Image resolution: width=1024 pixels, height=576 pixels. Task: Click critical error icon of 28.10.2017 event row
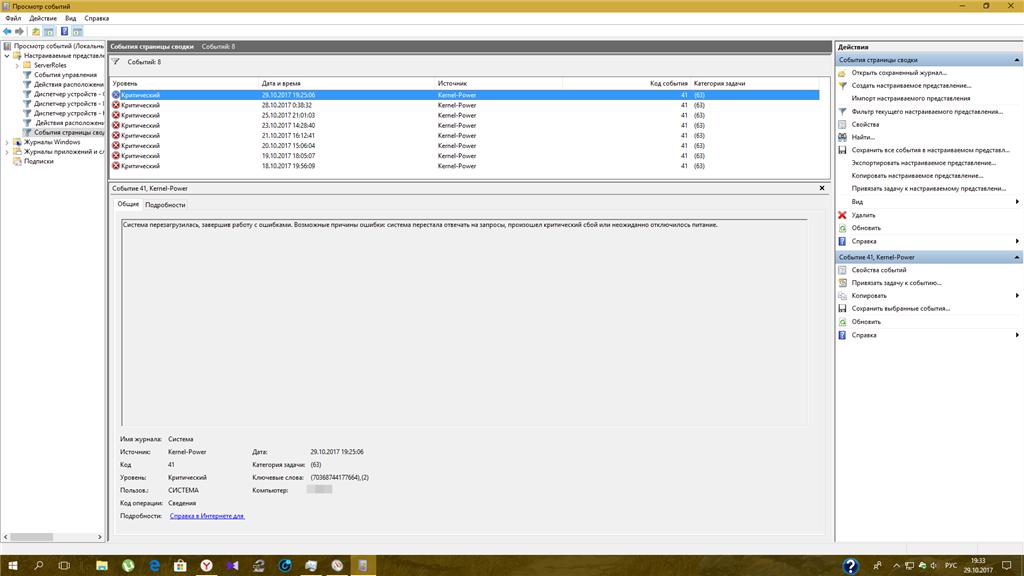pos(116,105)
